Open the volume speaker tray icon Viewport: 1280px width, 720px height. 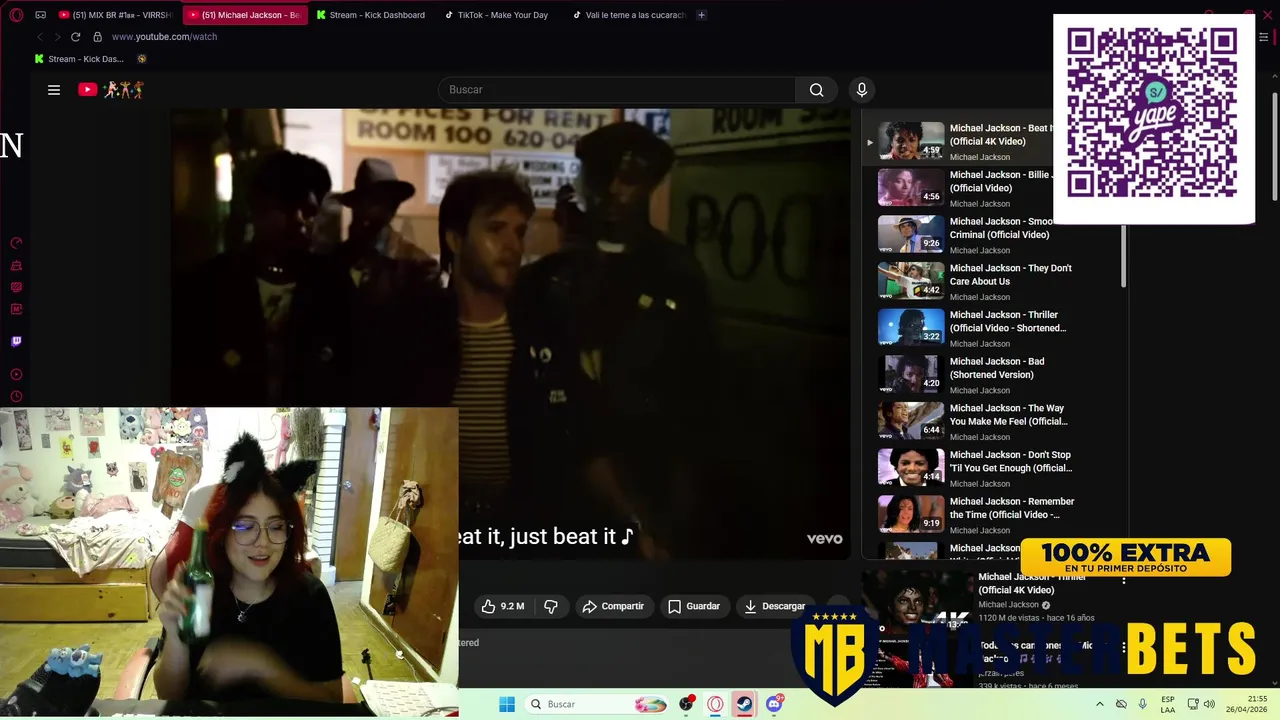click(1209, 704)
